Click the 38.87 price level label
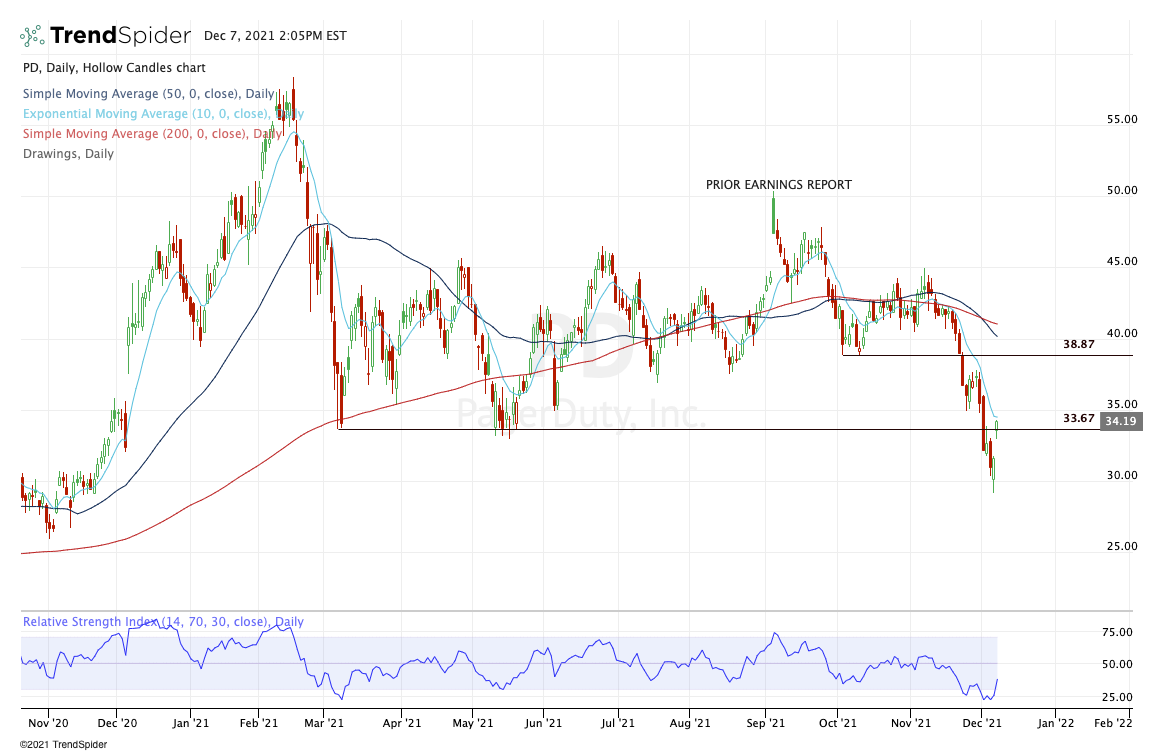Image resolution: width=1163 pixels, height=754 pixels. [x=1078, y=344]
